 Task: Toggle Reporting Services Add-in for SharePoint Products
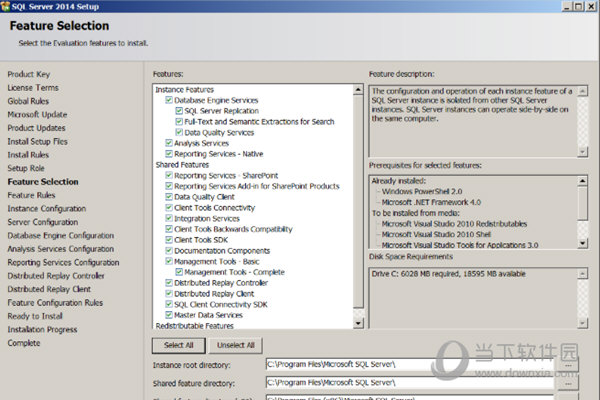coord(169,186)
